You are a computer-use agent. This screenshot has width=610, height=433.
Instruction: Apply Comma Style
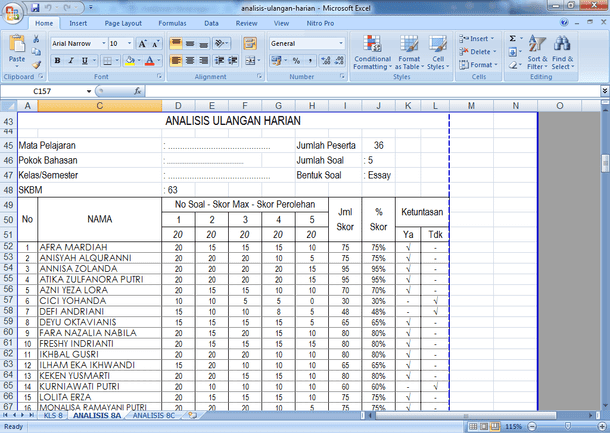pos(310,61)
